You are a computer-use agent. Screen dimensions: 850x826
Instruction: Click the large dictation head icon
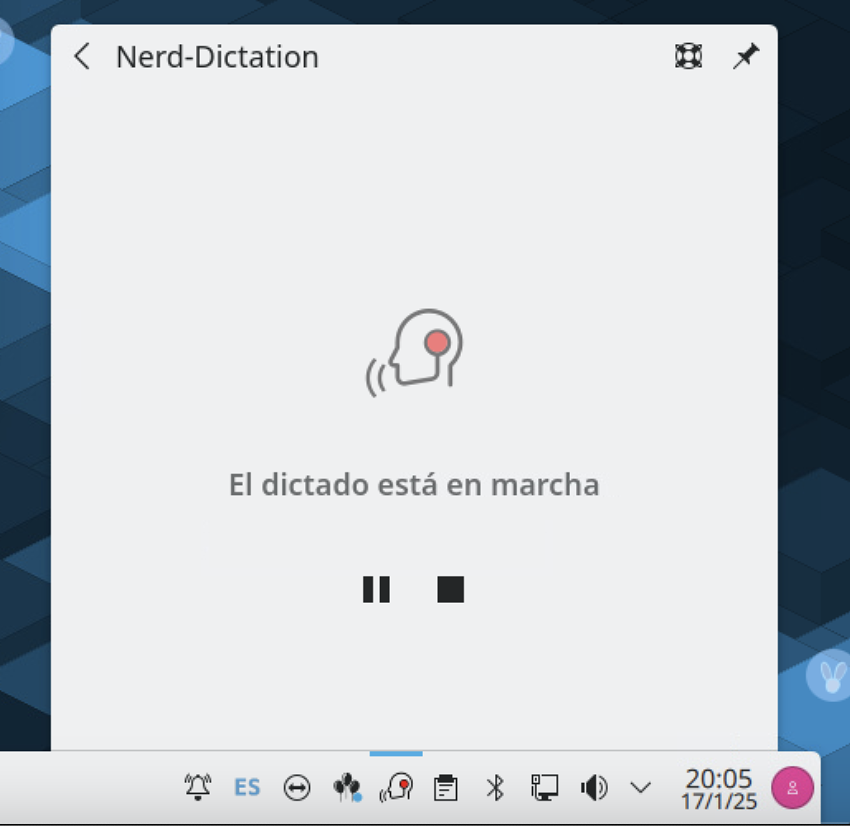coord(415,352)
